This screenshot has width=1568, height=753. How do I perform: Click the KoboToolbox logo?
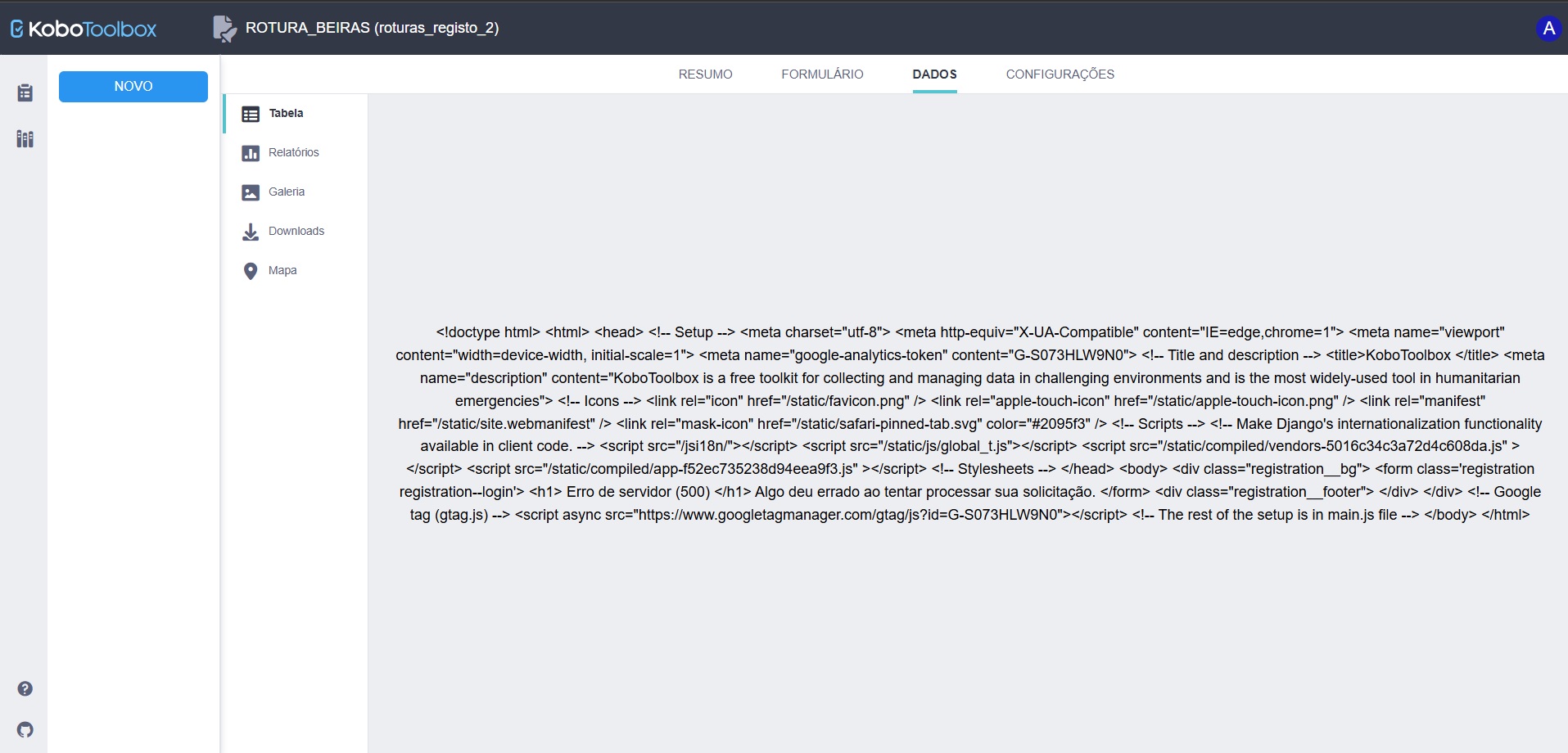point(83,29)
